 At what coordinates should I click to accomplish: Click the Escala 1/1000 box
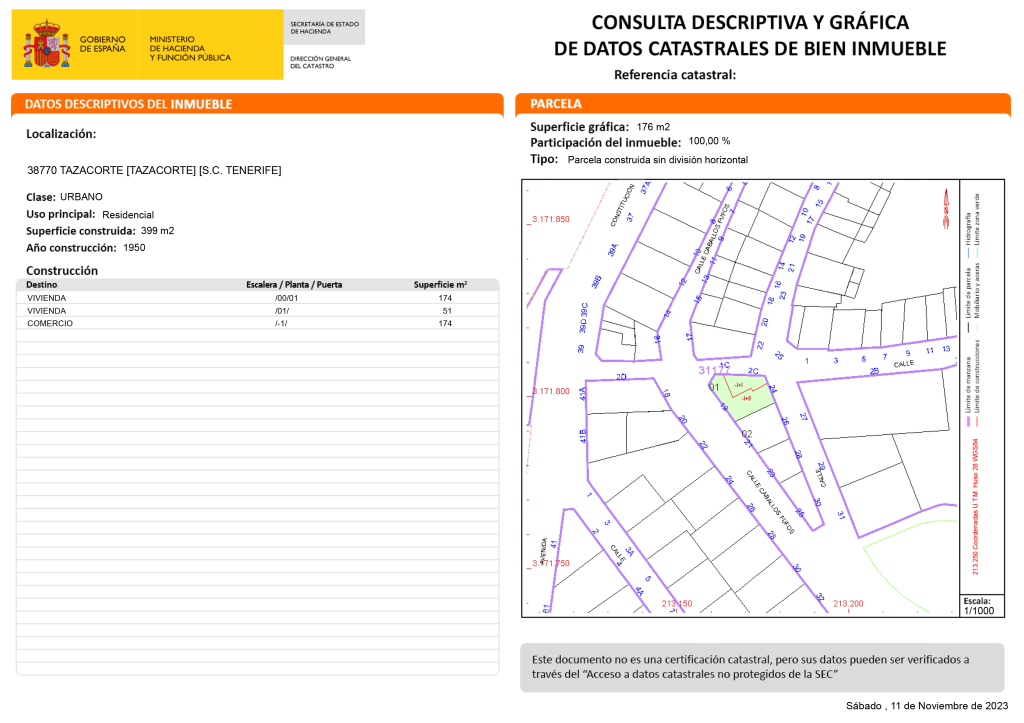(x=979, y=606)
